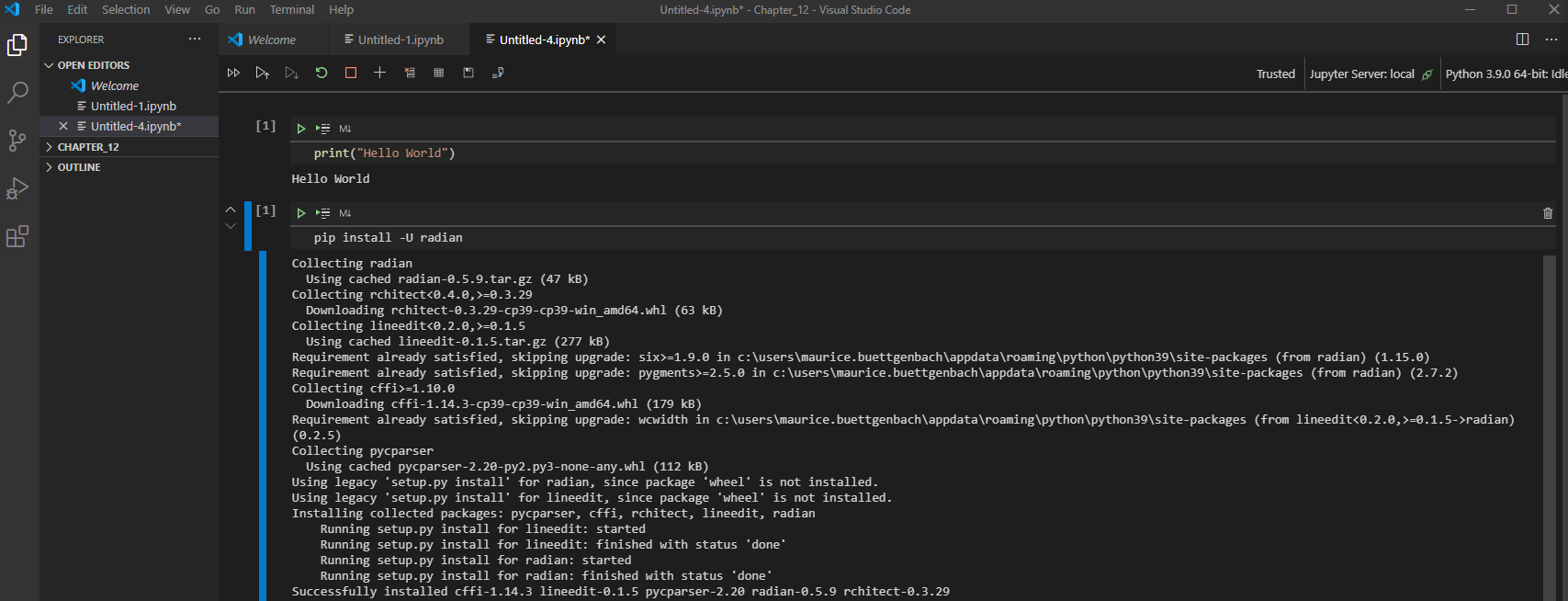Convert Hello World cell to markdown
1568x601 pixels.
[x=345, y=129]
